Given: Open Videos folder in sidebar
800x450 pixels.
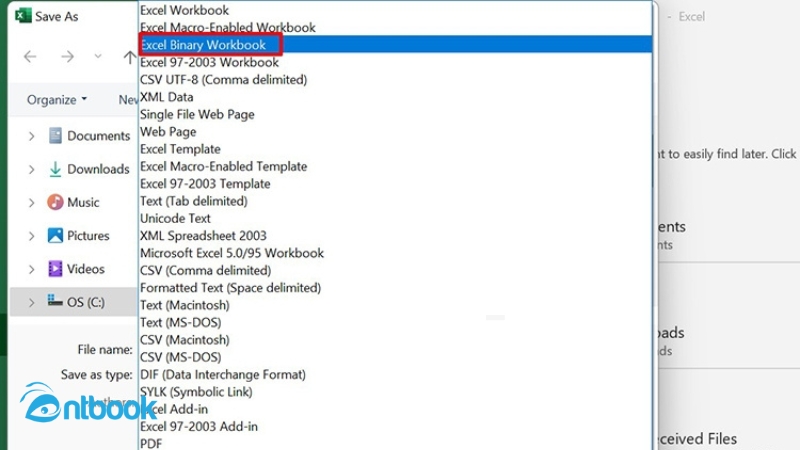Looking at the screenshot, I should (x=76, y=268).
